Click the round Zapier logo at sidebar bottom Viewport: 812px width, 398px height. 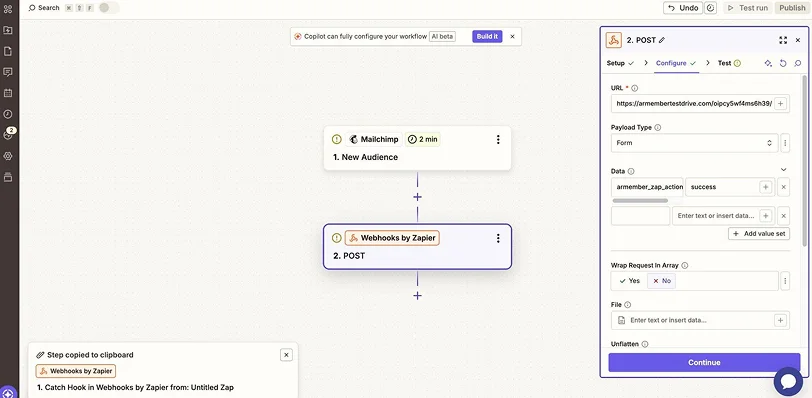pyautogui.click(x=8, y=393)
